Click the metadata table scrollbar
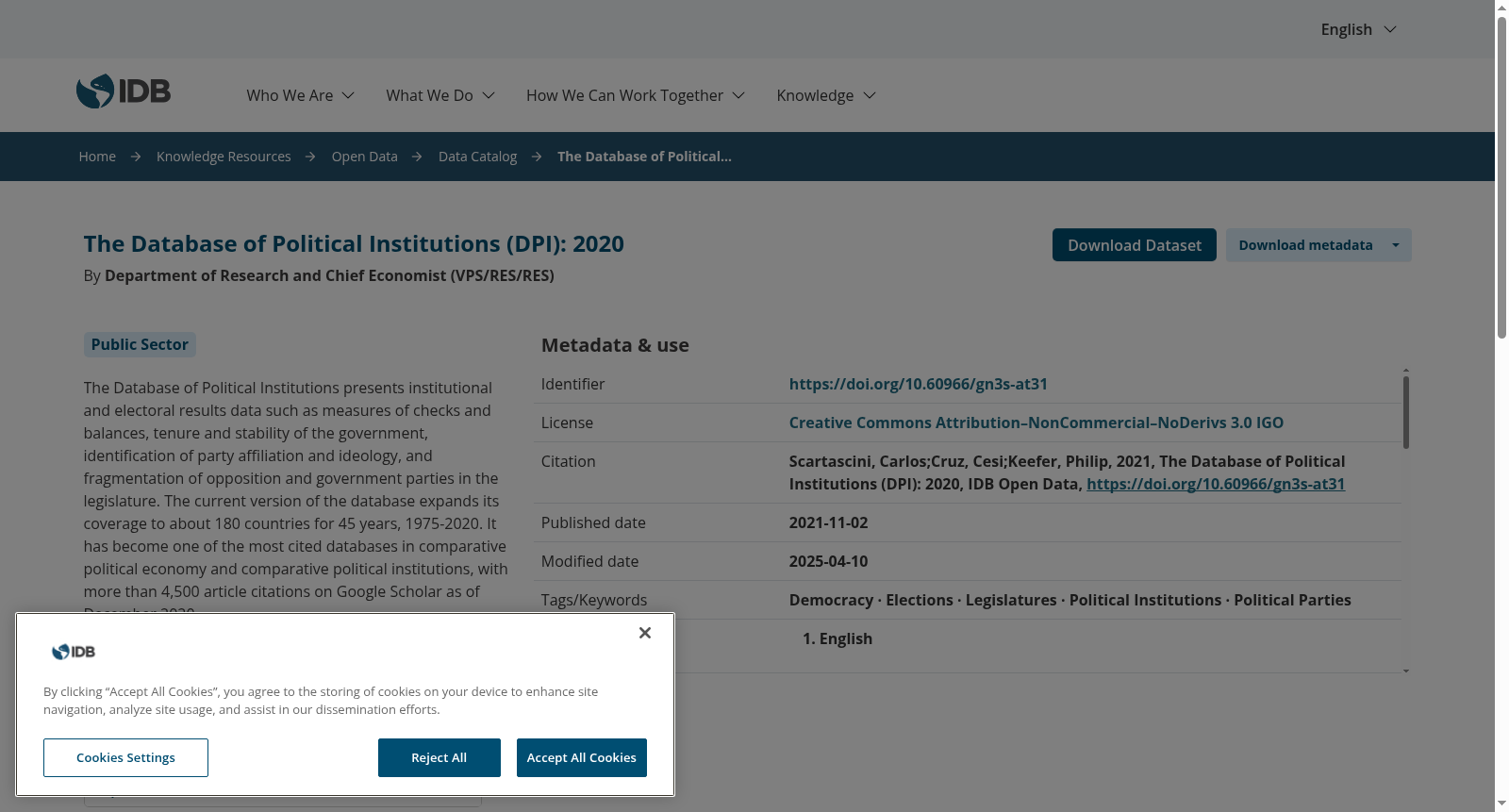This screenshot has width=1509, height=812. [1405, 412]
